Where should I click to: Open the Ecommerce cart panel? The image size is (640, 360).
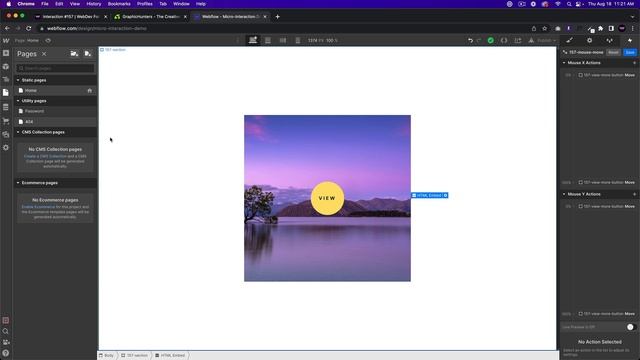pyautogui.click(x=6, y=121)
